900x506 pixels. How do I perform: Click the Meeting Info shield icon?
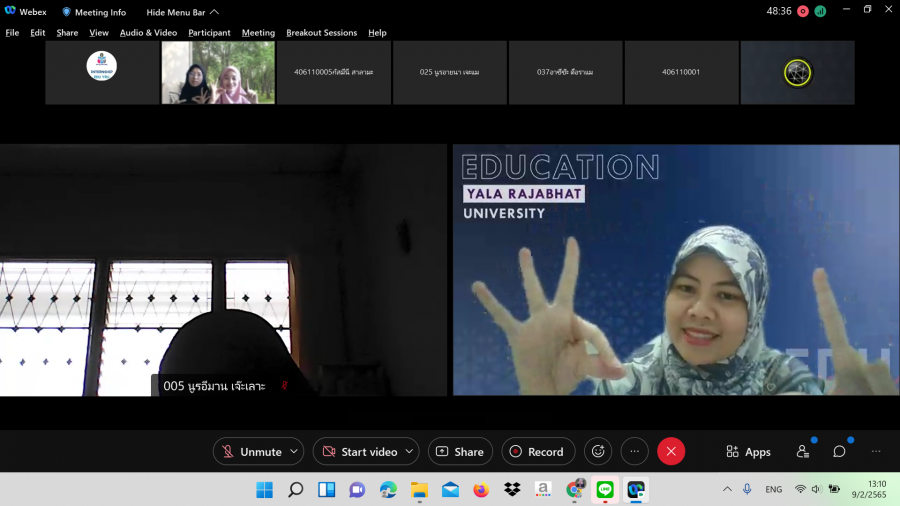pyautogui.click(x=67, y=12)
